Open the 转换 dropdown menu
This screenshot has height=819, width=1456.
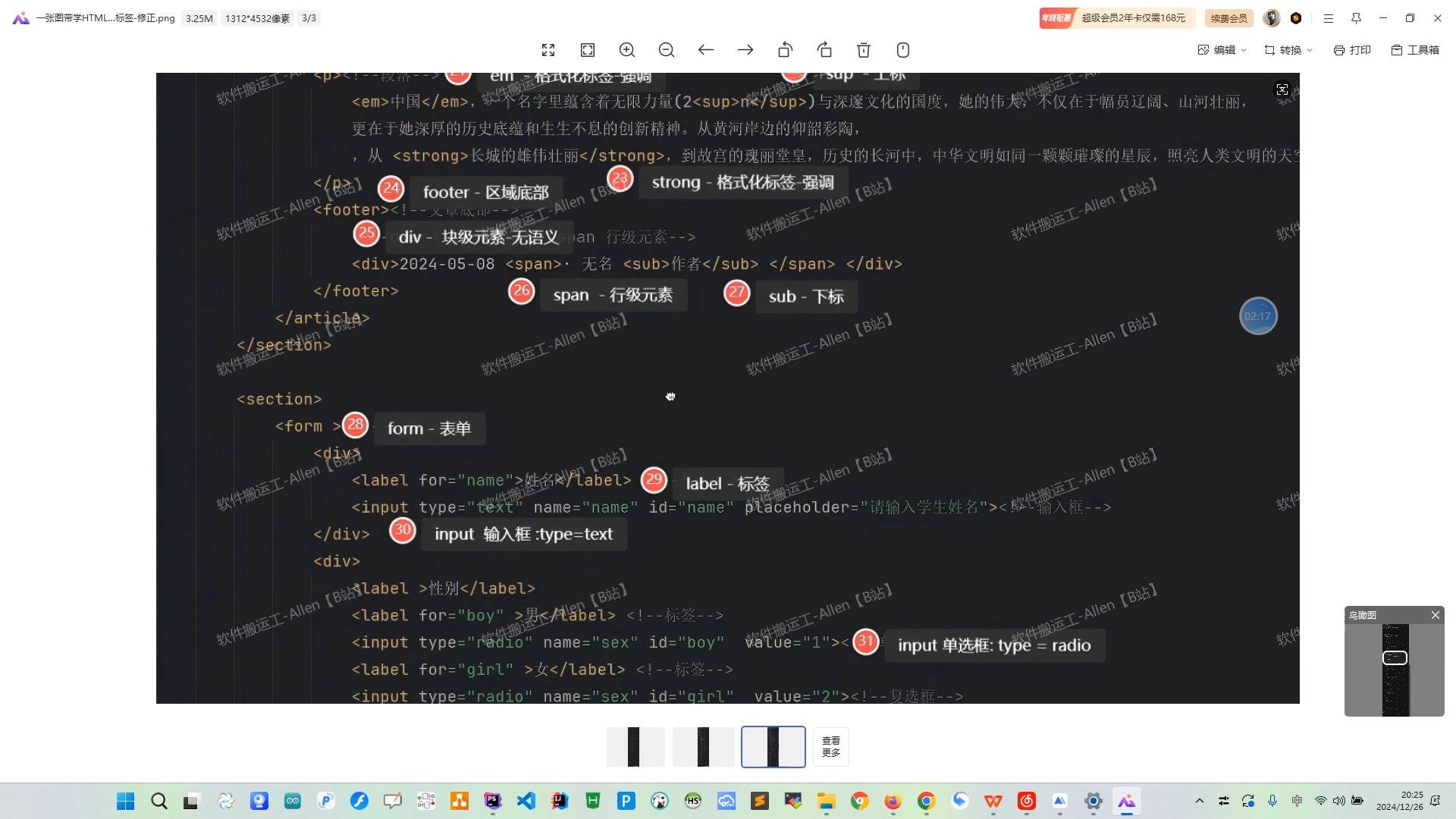[x=1288, y=50]
